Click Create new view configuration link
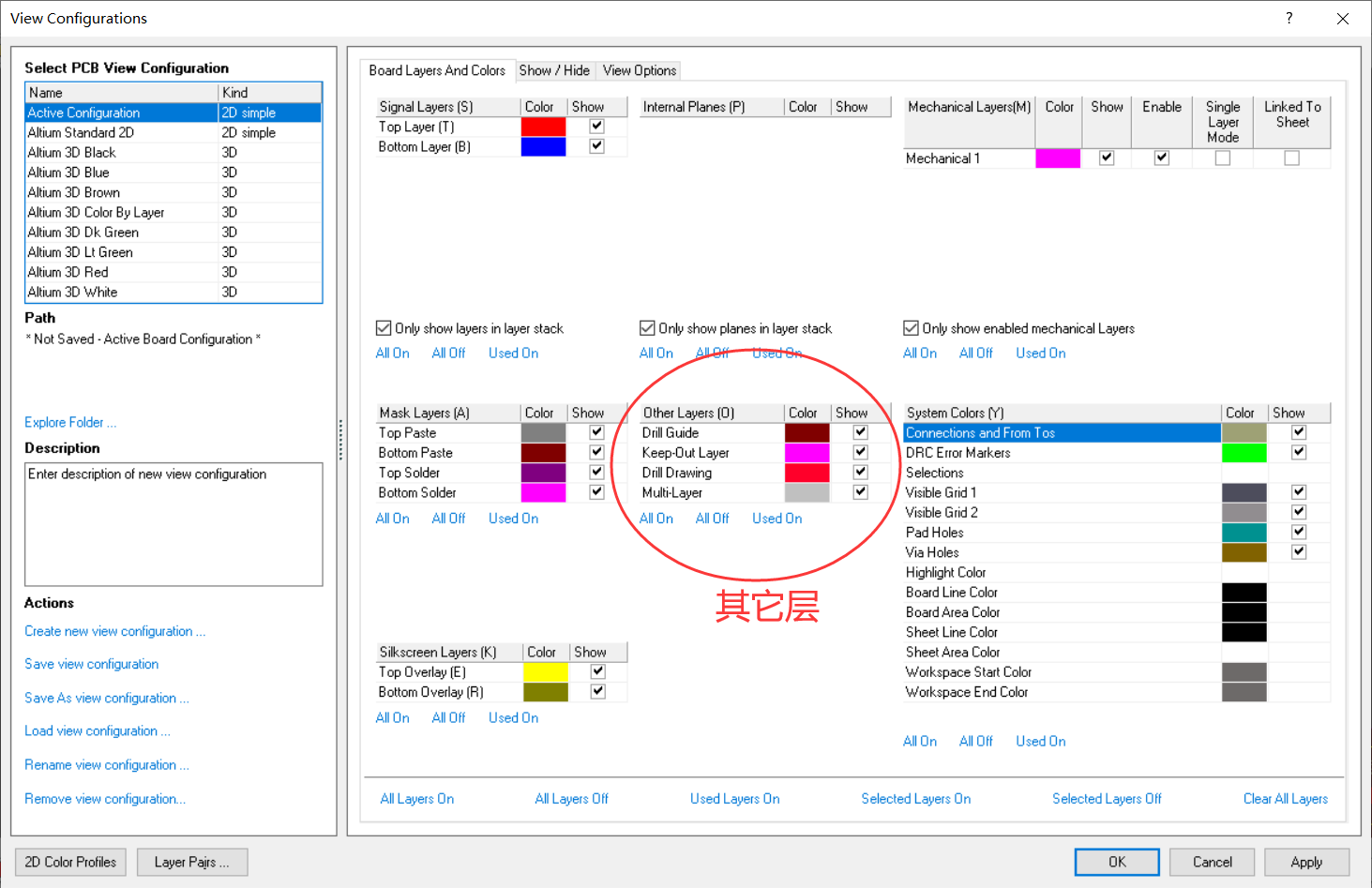The image size is (1372, 888). pyautogui.click(x=115, y=631)
